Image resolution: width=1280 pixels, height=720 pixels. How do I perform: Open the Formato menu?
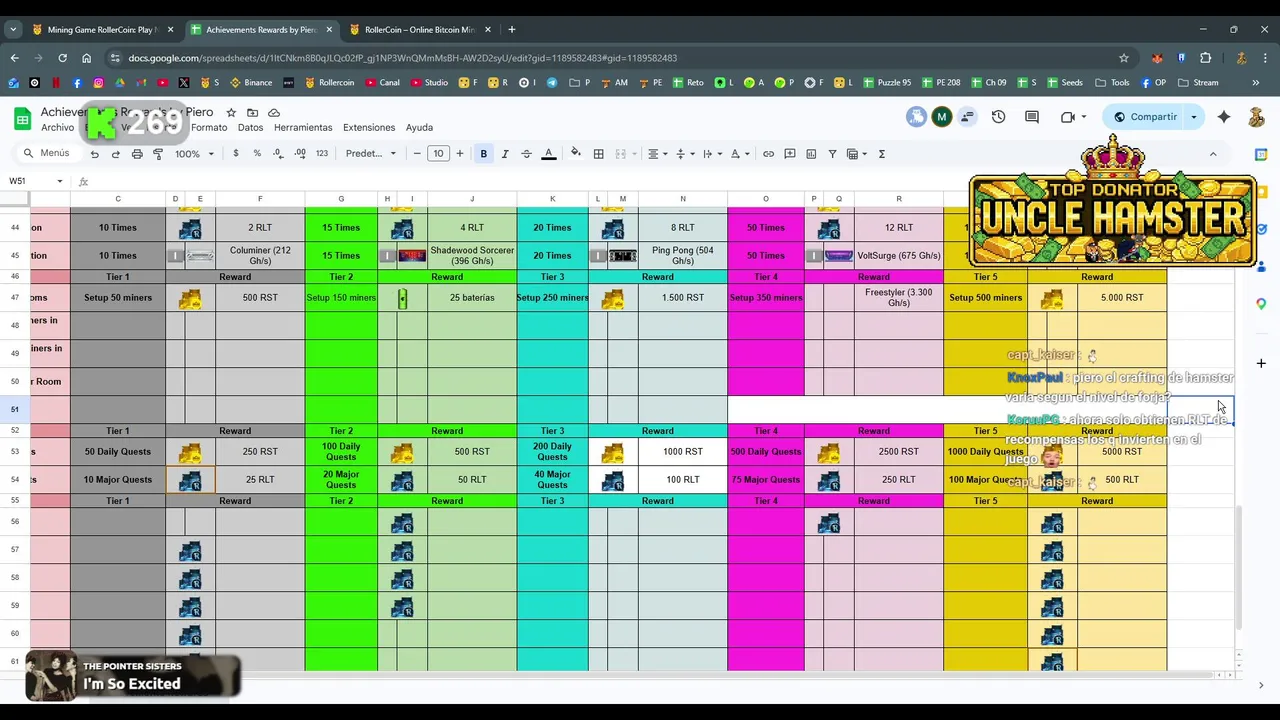pyautogui.click(x=209, y=128)
